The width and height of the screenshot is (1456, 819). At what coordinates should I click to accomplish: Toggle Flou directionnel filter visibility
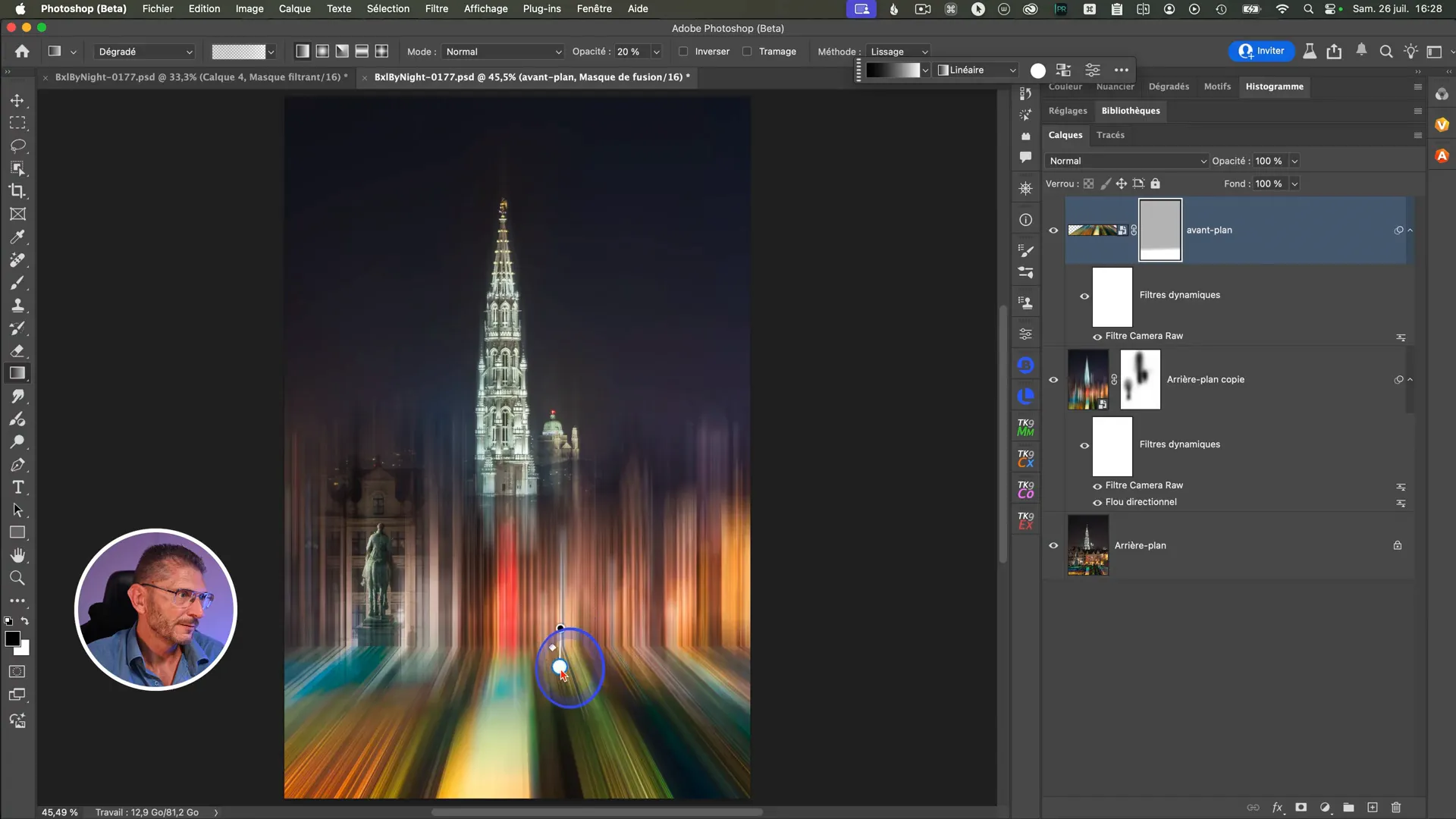tap(1097, 502)
